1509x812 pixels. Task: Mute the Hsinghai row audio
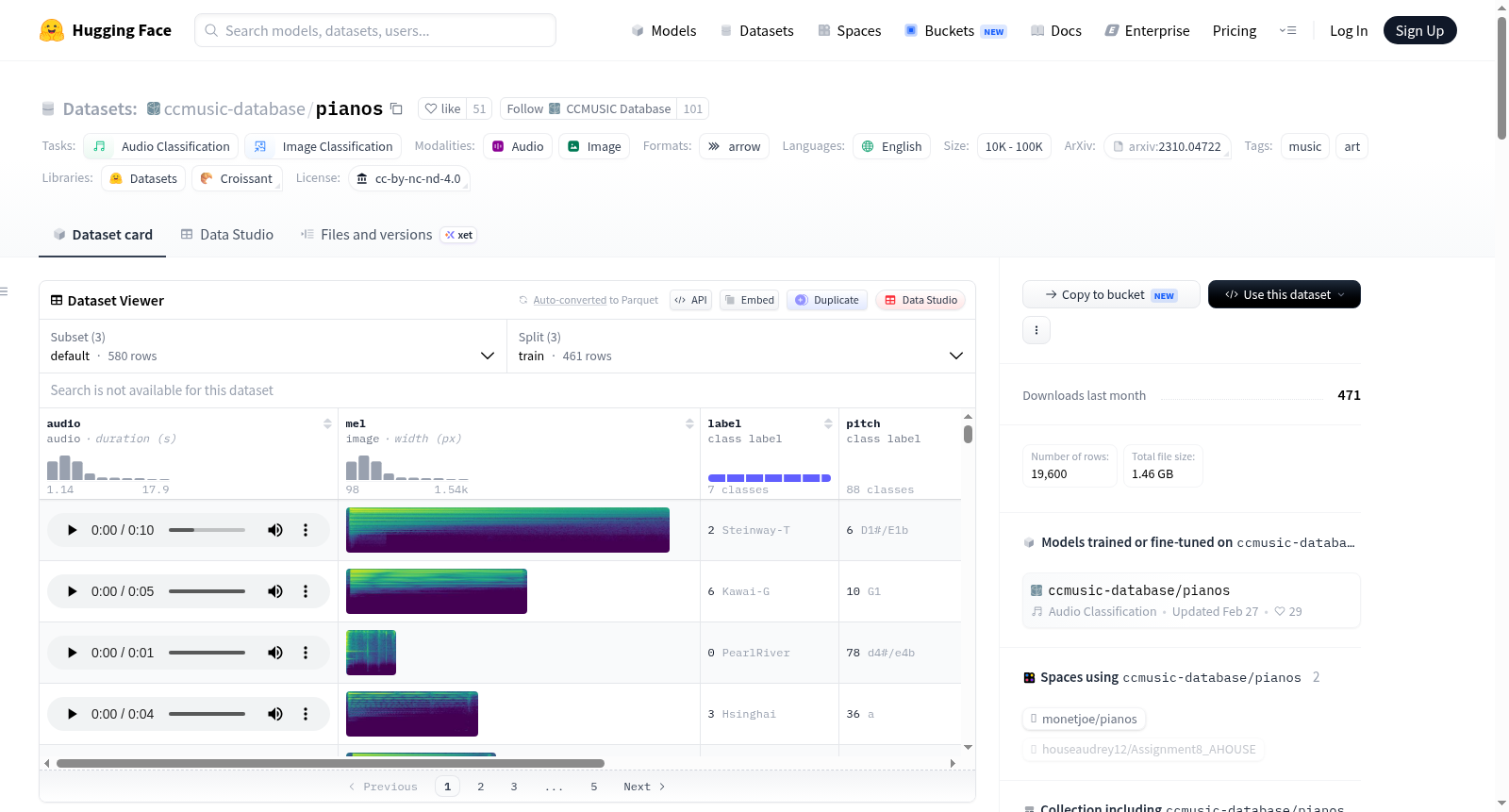[275, 714]
